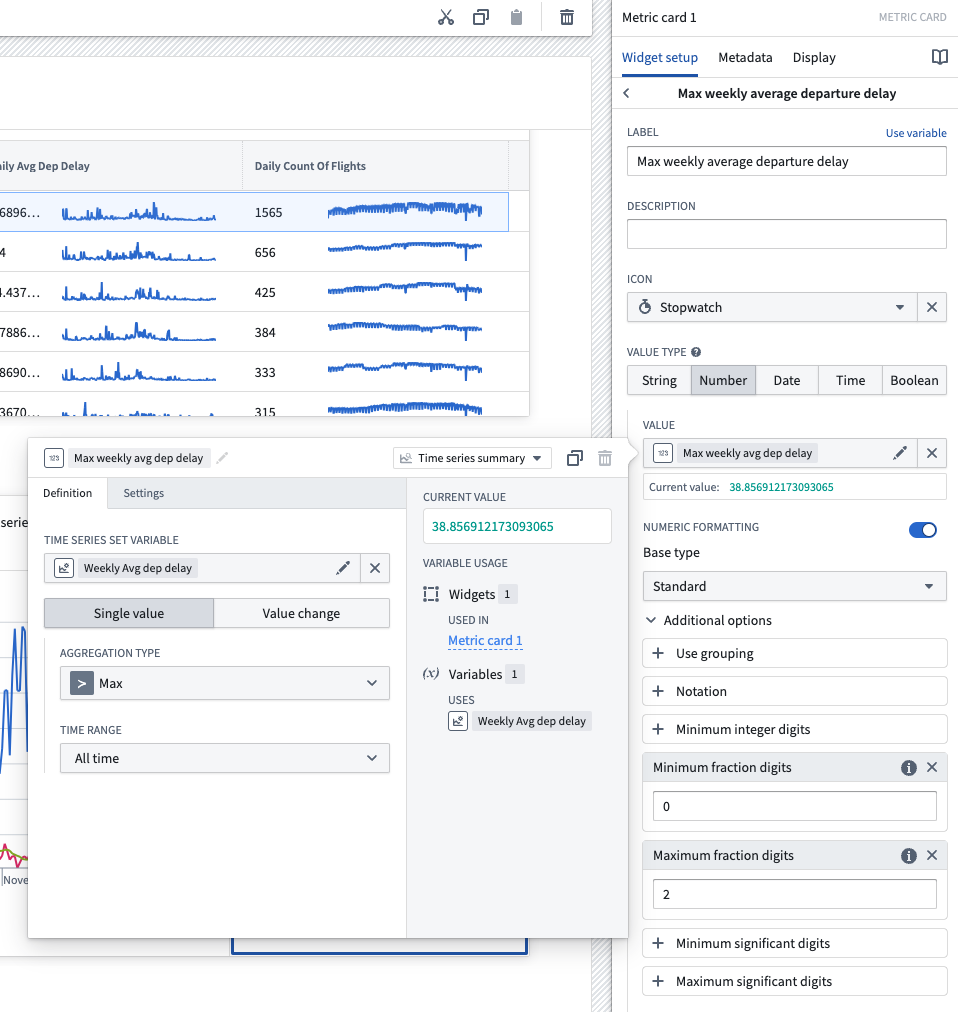Open the documentation book icon
Screen dimensions: 958x1012
click(x=939, y=57)
